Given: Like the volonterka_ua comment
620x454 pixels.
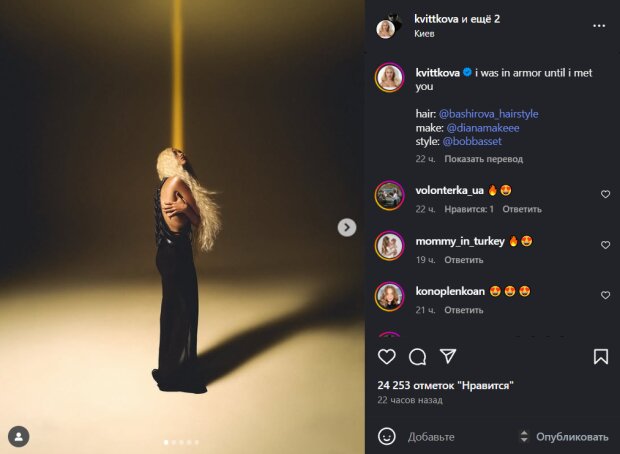Looking at the screenshot, I should click(x=605, y=195).
